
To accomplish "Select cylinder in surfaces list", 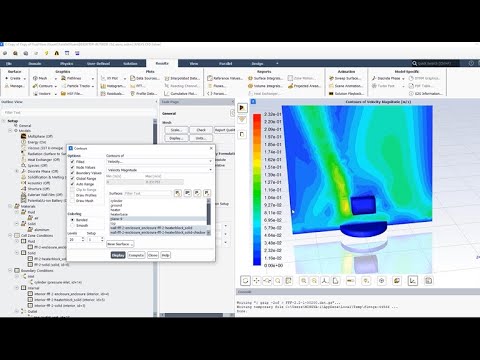I will click(158, 201).
